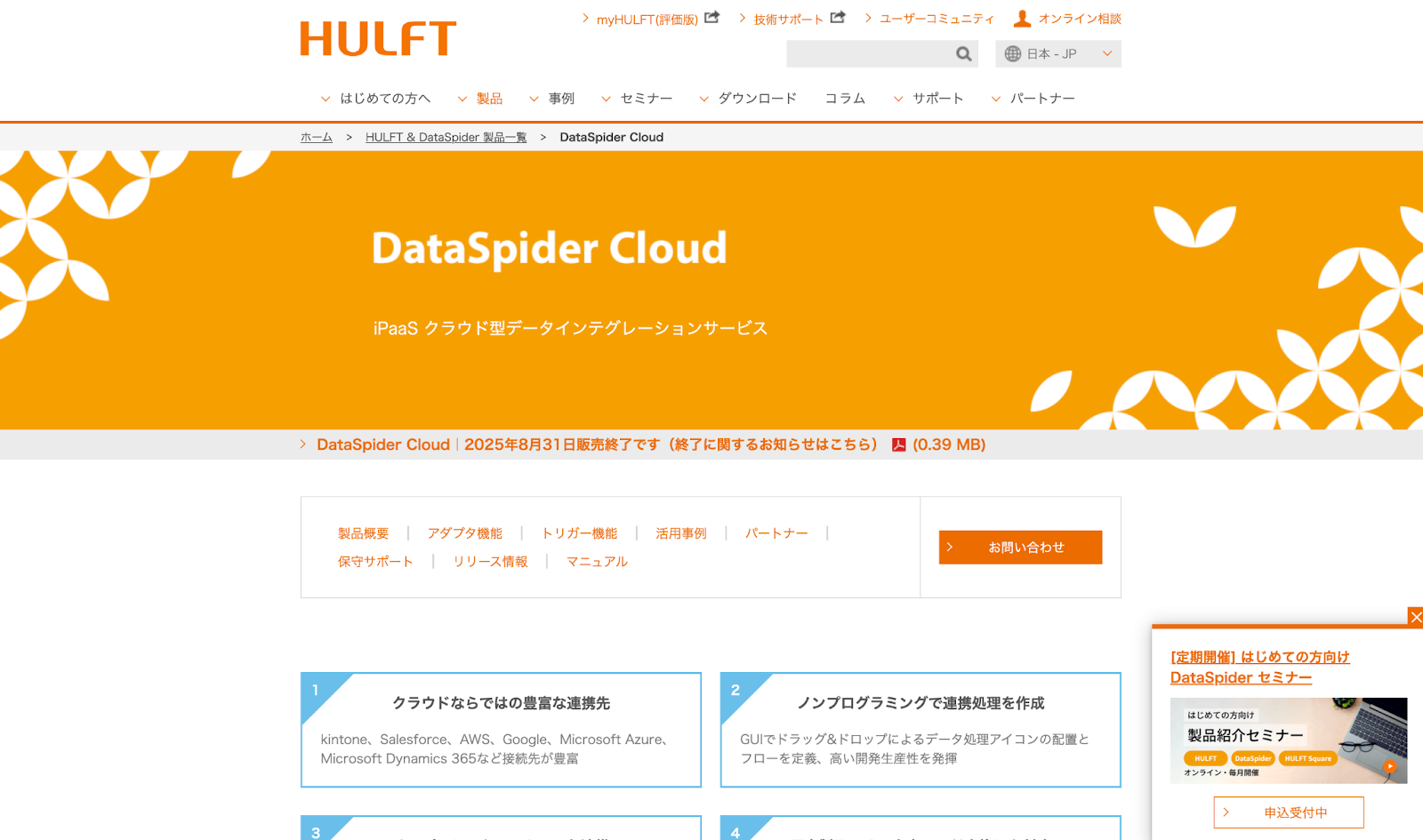The height and width of the screenshot is (840, 1423).
Task: Expand the サポート navigation menu
Action: 929,99
